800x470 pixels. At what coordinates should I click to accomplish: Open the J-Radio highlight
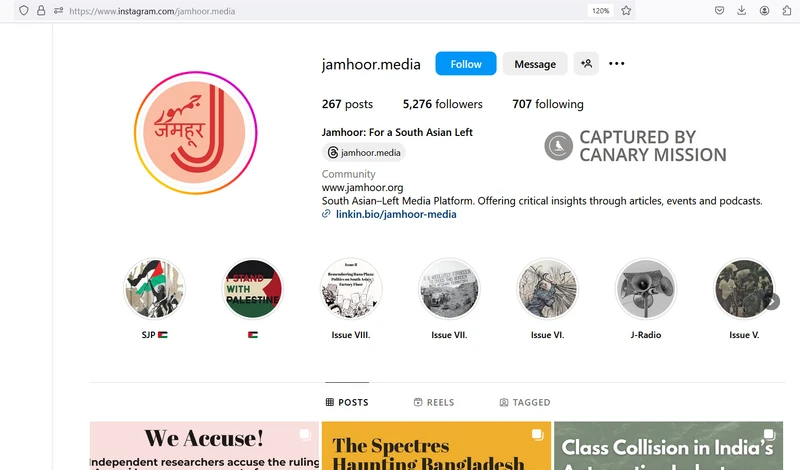(x=646, y=289)
